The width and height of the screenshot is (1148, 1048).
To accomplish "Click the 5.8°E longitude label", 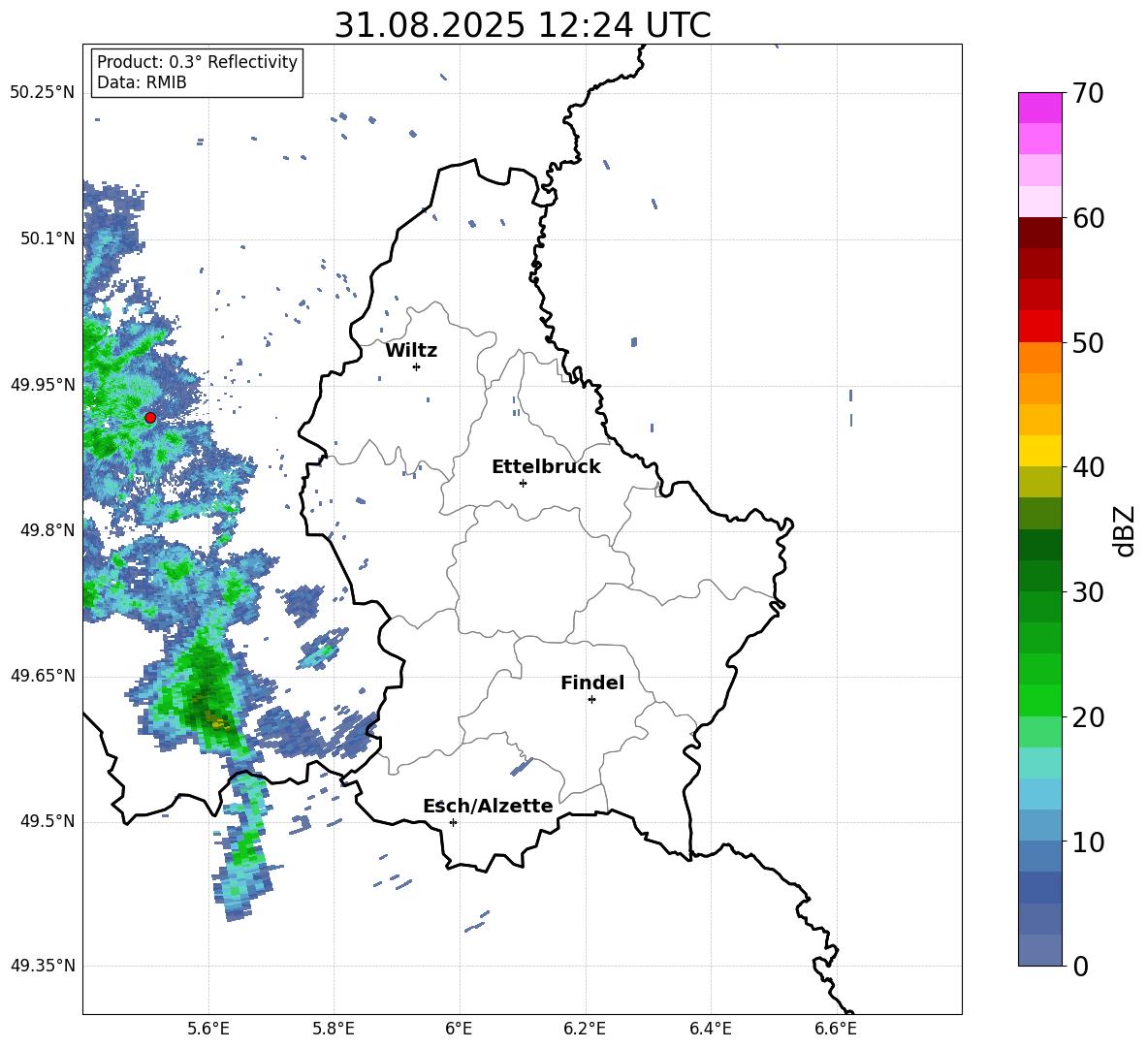I will pyautogui.click(x=334, y=1029).
